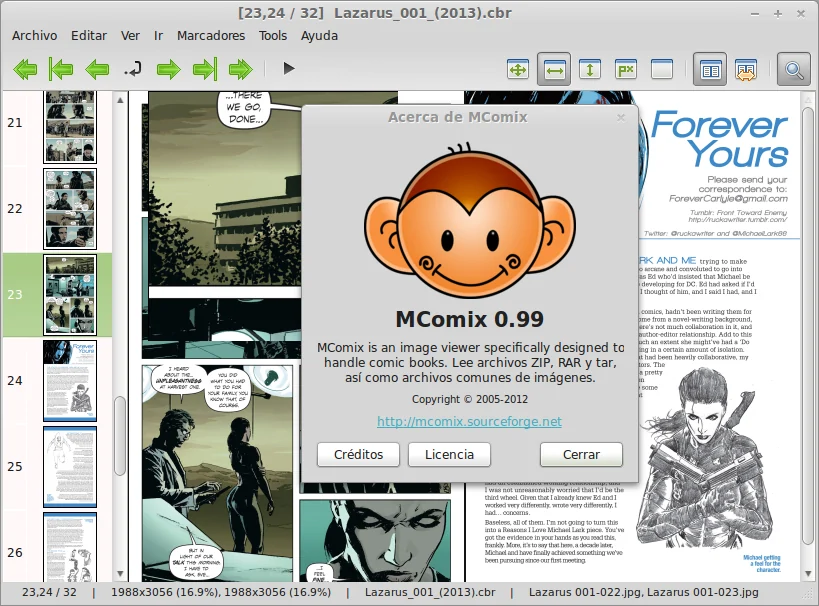This screenshot has height=606, width=819.
Task: Open the mcomix.sourceforge.net link
Action: pos(470,422)
